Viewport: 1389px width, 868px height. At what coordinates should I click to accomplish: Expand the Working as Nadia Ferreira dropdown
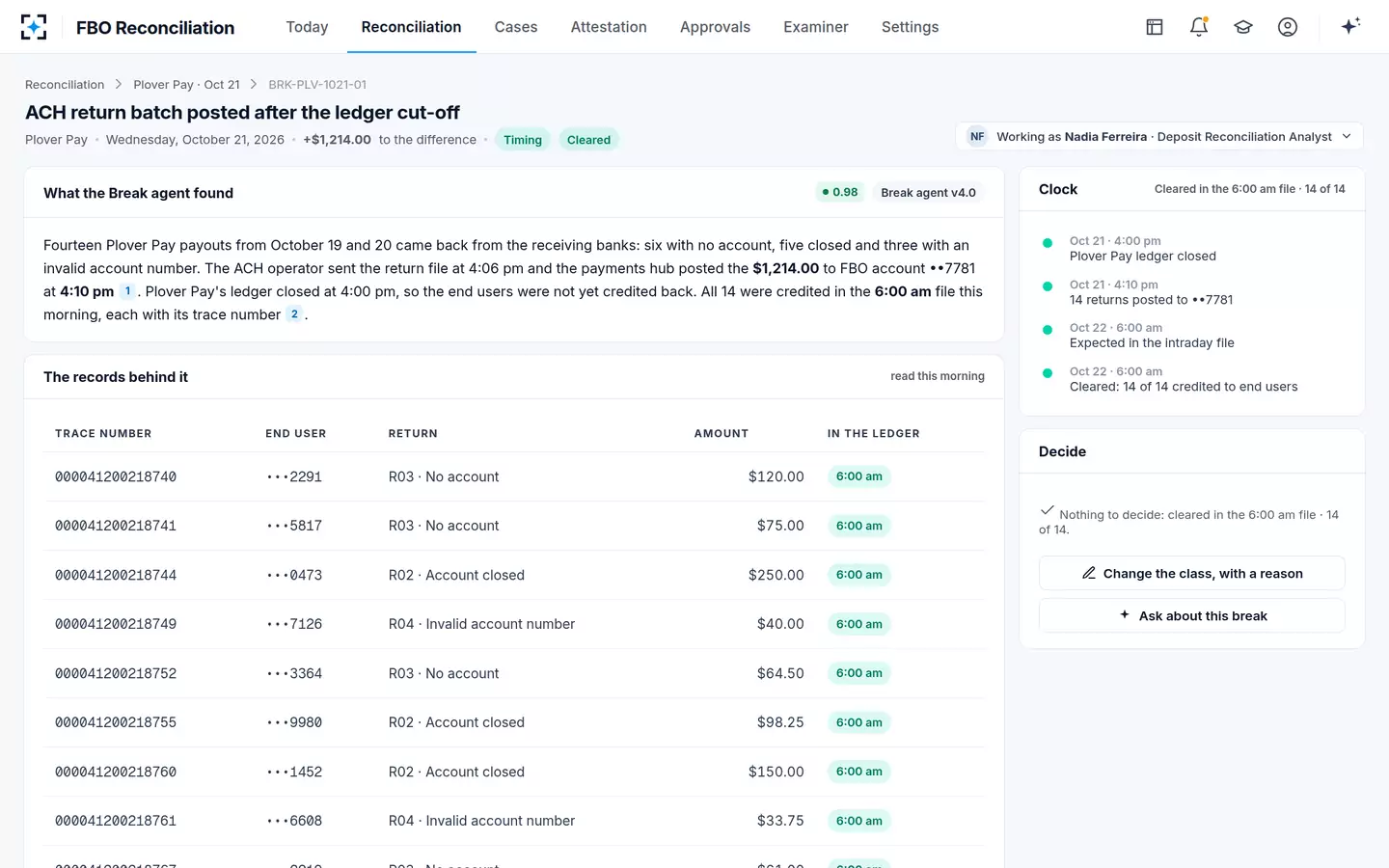[x=1159, y=137]
